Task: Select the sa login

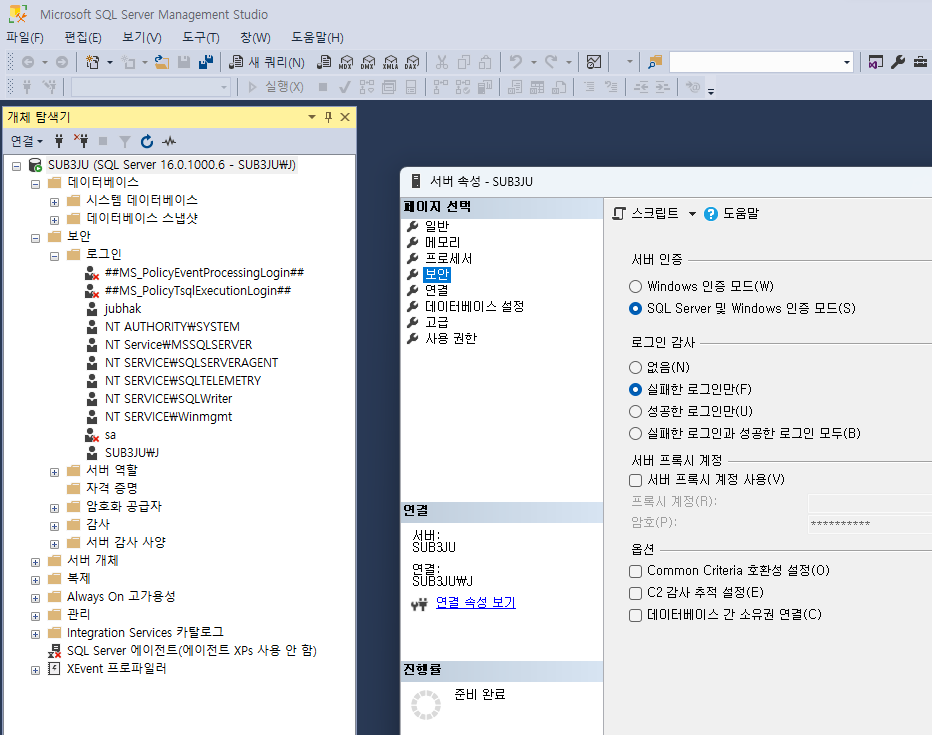Action: [x=111, y=435]
